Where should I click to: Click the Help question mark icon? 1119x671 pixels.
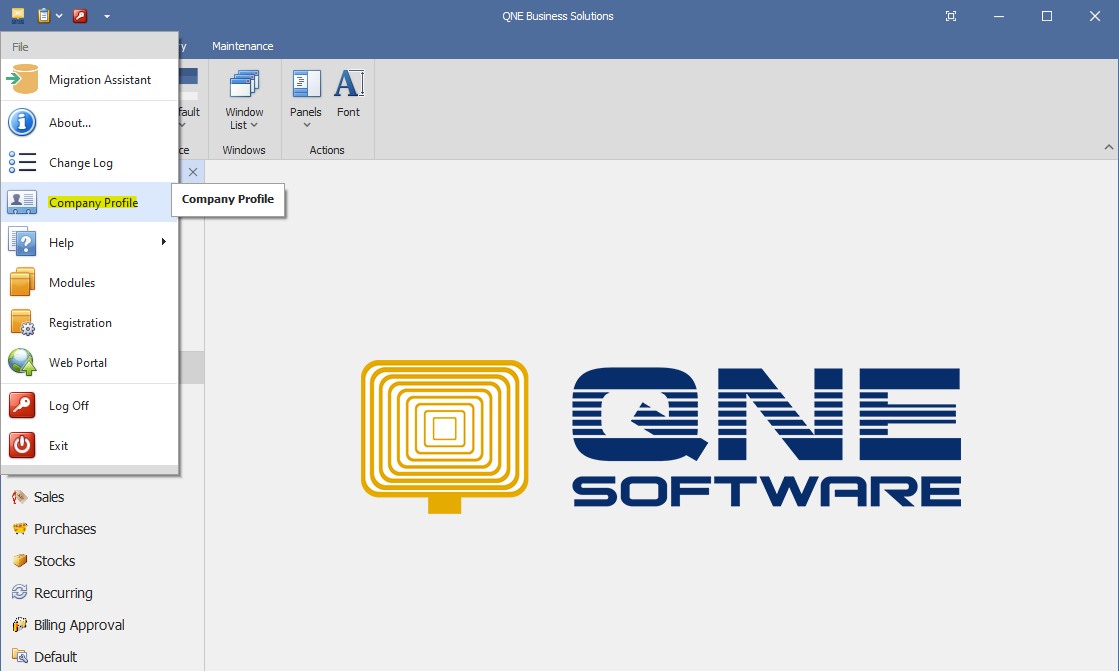tap(22, 242)
